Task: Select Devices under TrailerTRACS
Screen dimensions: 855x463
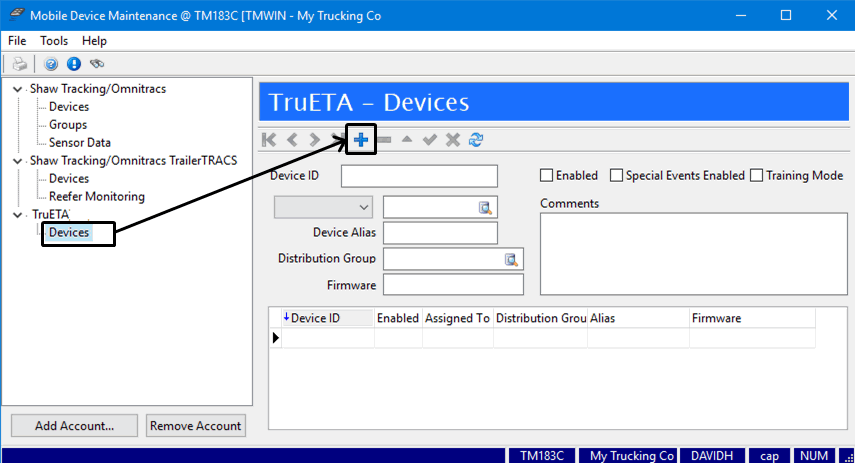Action: [69, 179]
